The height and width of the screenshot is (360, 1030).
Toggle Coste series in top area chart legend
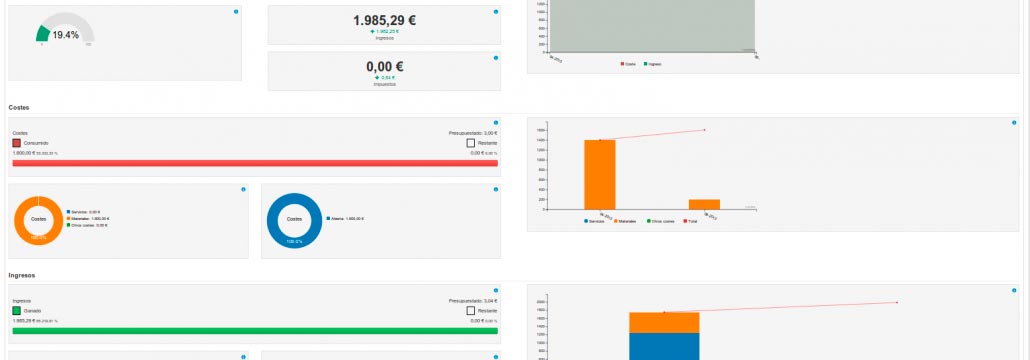[629, 64]
